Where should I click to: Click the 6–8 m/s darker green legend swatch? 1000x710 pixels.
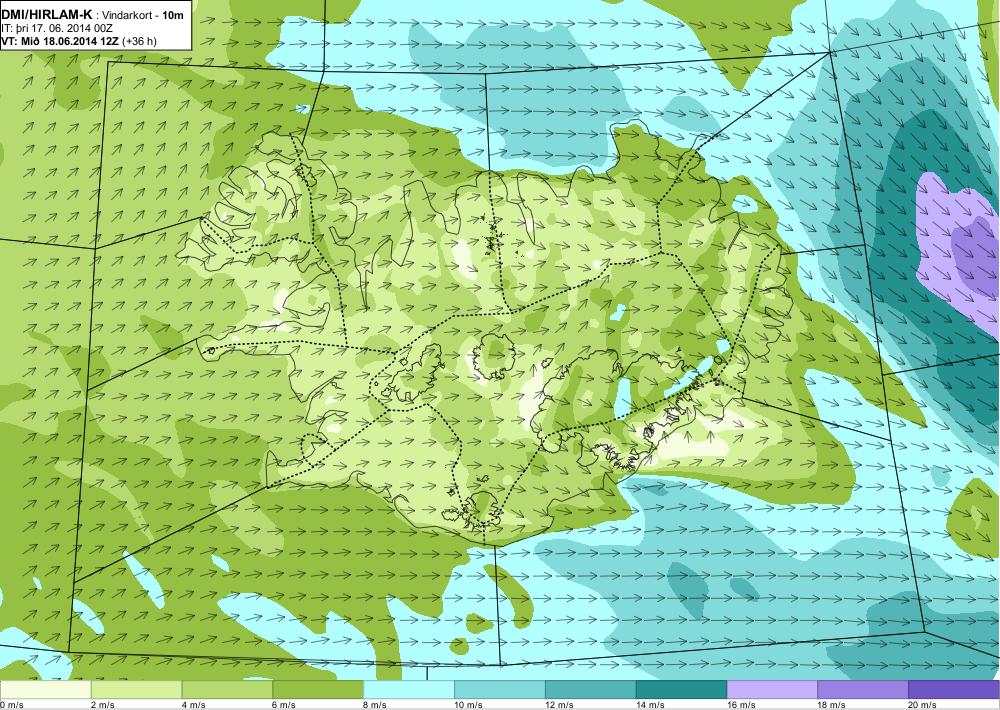[318, 690]
